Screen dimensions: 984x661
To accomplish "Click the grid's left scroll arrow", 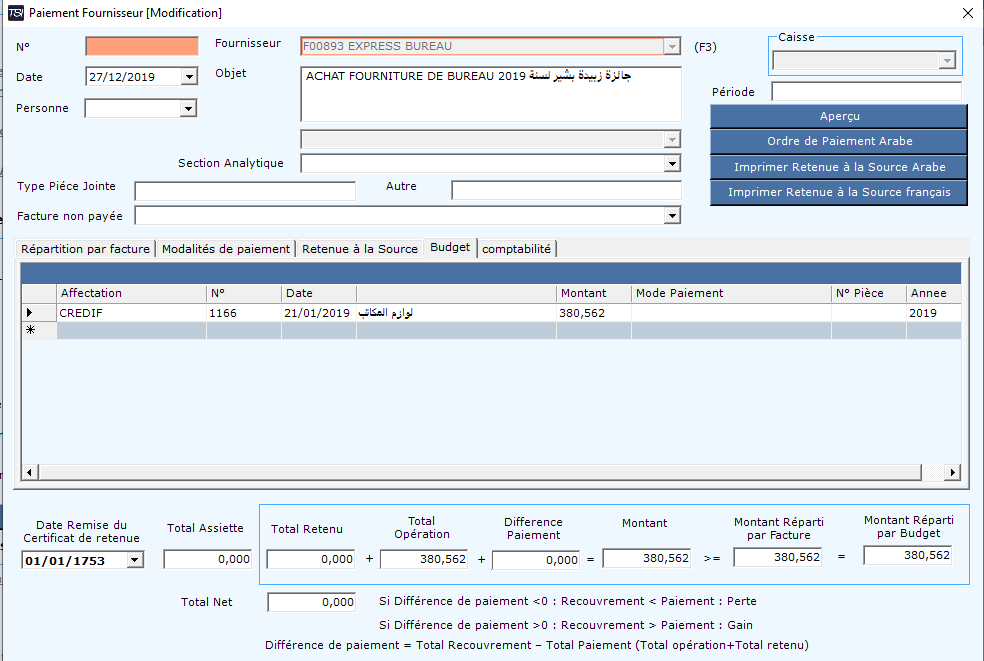I will [29, 472].
